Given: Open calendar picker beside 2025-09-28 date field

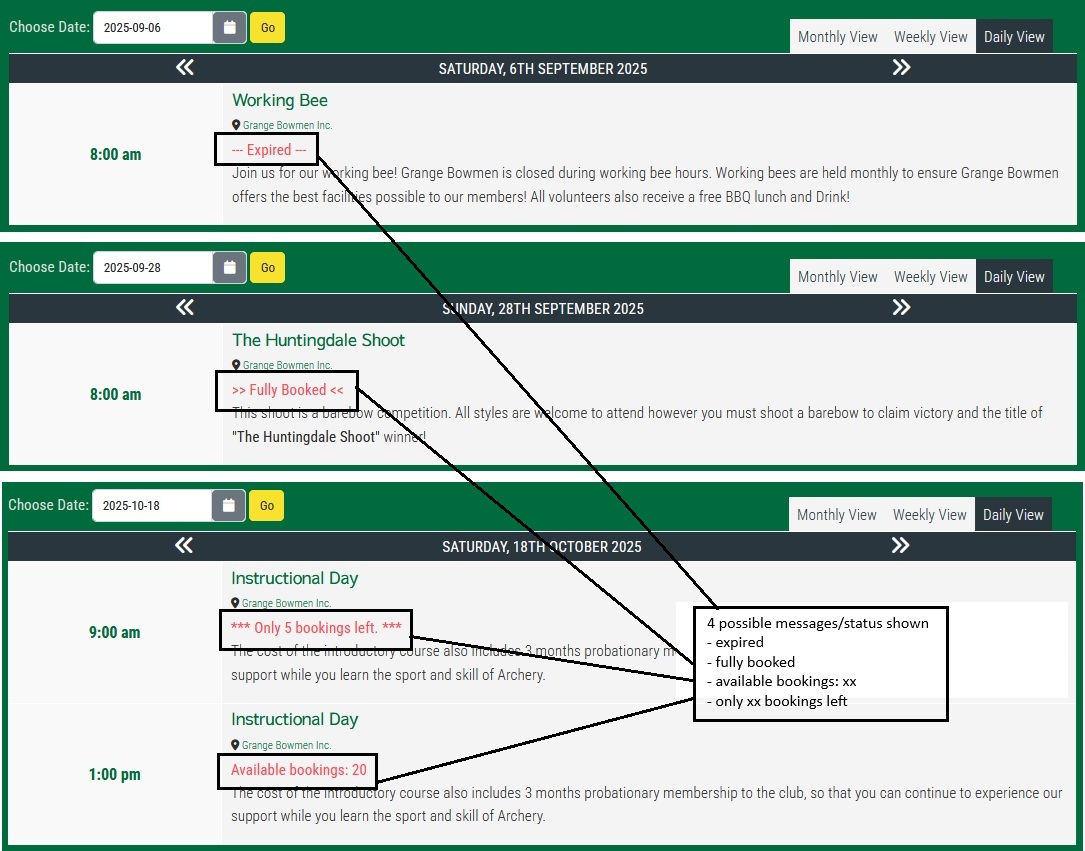Looking at the screenshot, I should [229, 268].
